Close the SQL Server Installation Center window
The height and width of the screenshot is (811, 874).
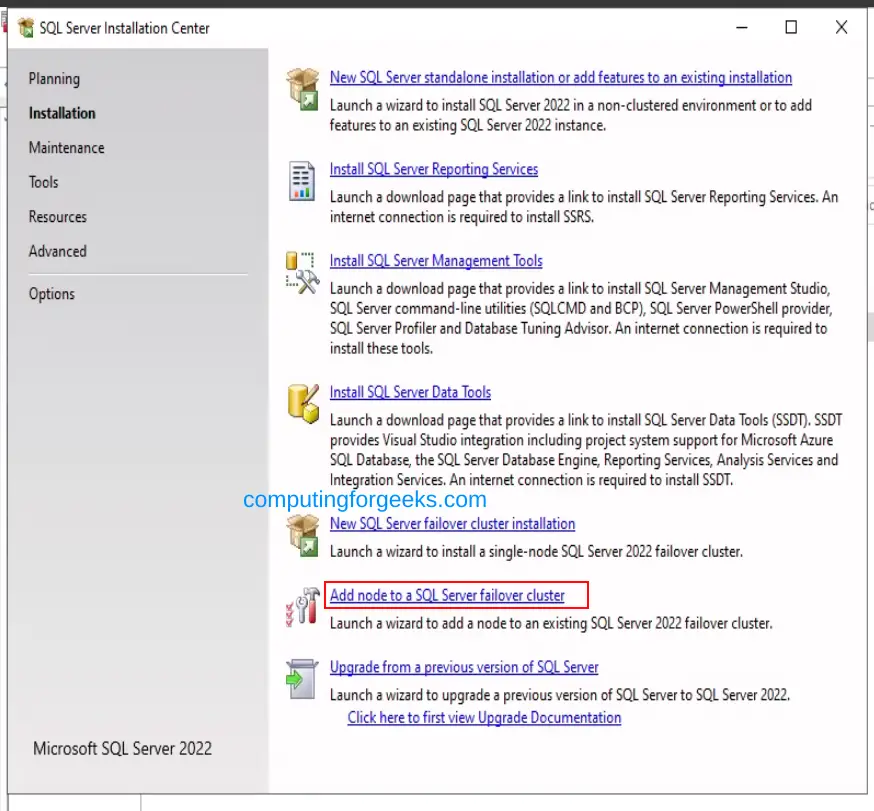[841, 27]
